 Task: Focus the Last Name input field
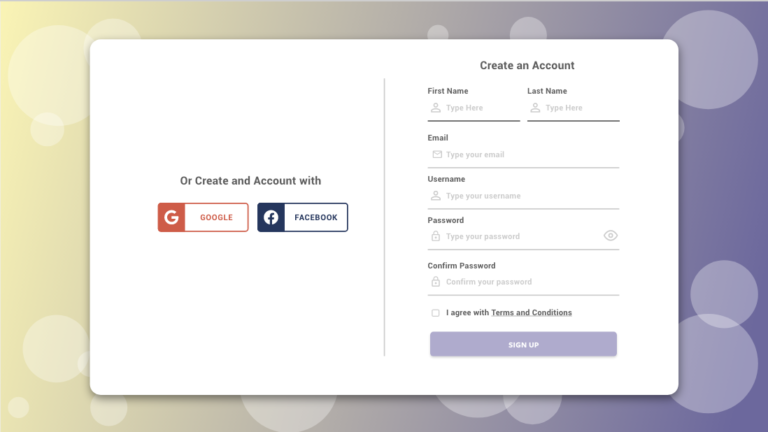(x=580, y=108)
